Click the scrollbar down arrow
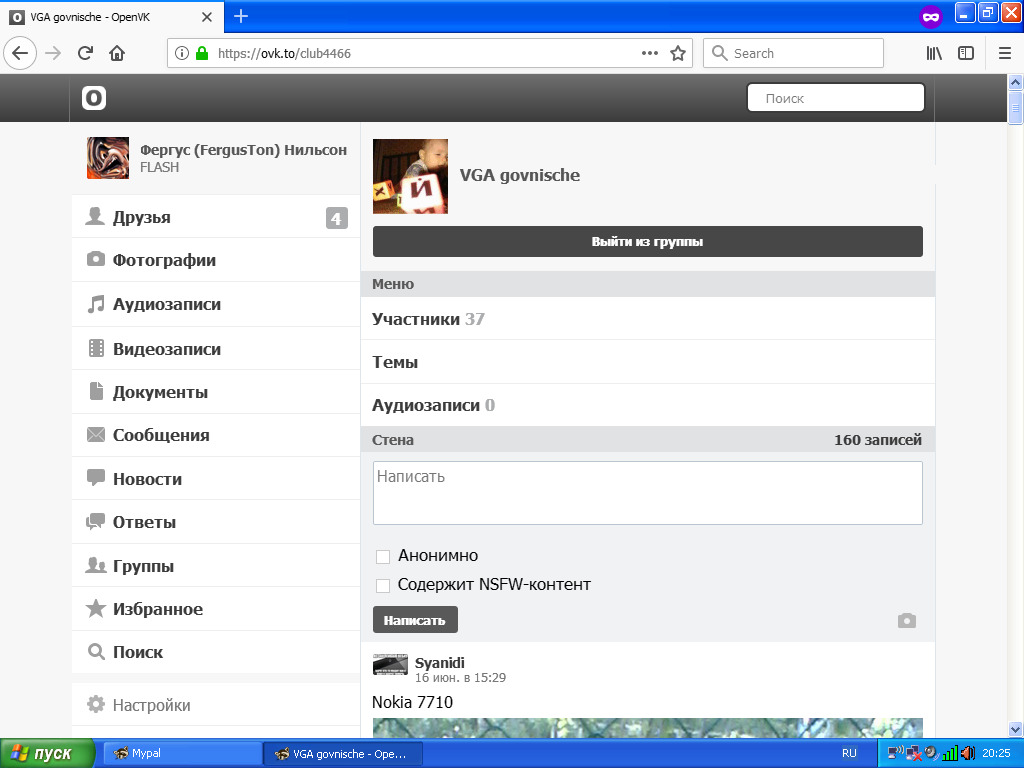1024x768 pixels. 1015,729
